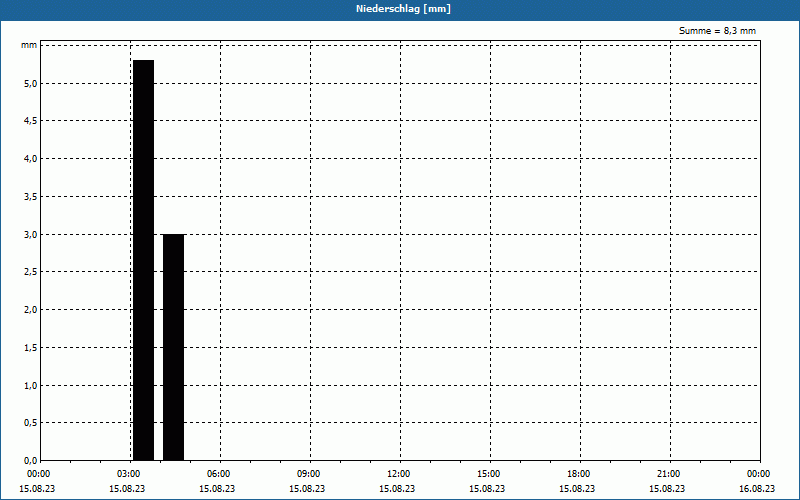Select the 3,5 y-axis value
Viewport: 800px width, 500px height.
[x=31, y=196]
